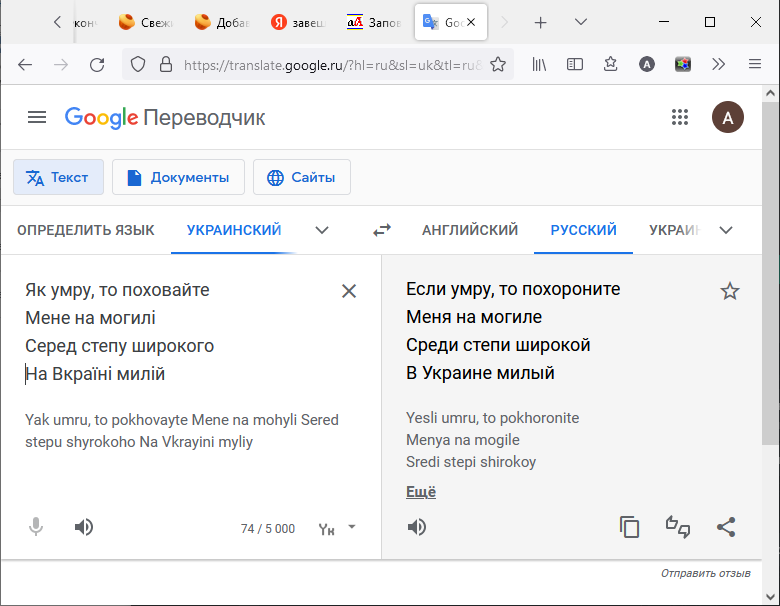The width and height of the screenshot is (780, 606).
Task: Select the Английский target language tab
Action: pyautogui.click(x=470, y=230)
